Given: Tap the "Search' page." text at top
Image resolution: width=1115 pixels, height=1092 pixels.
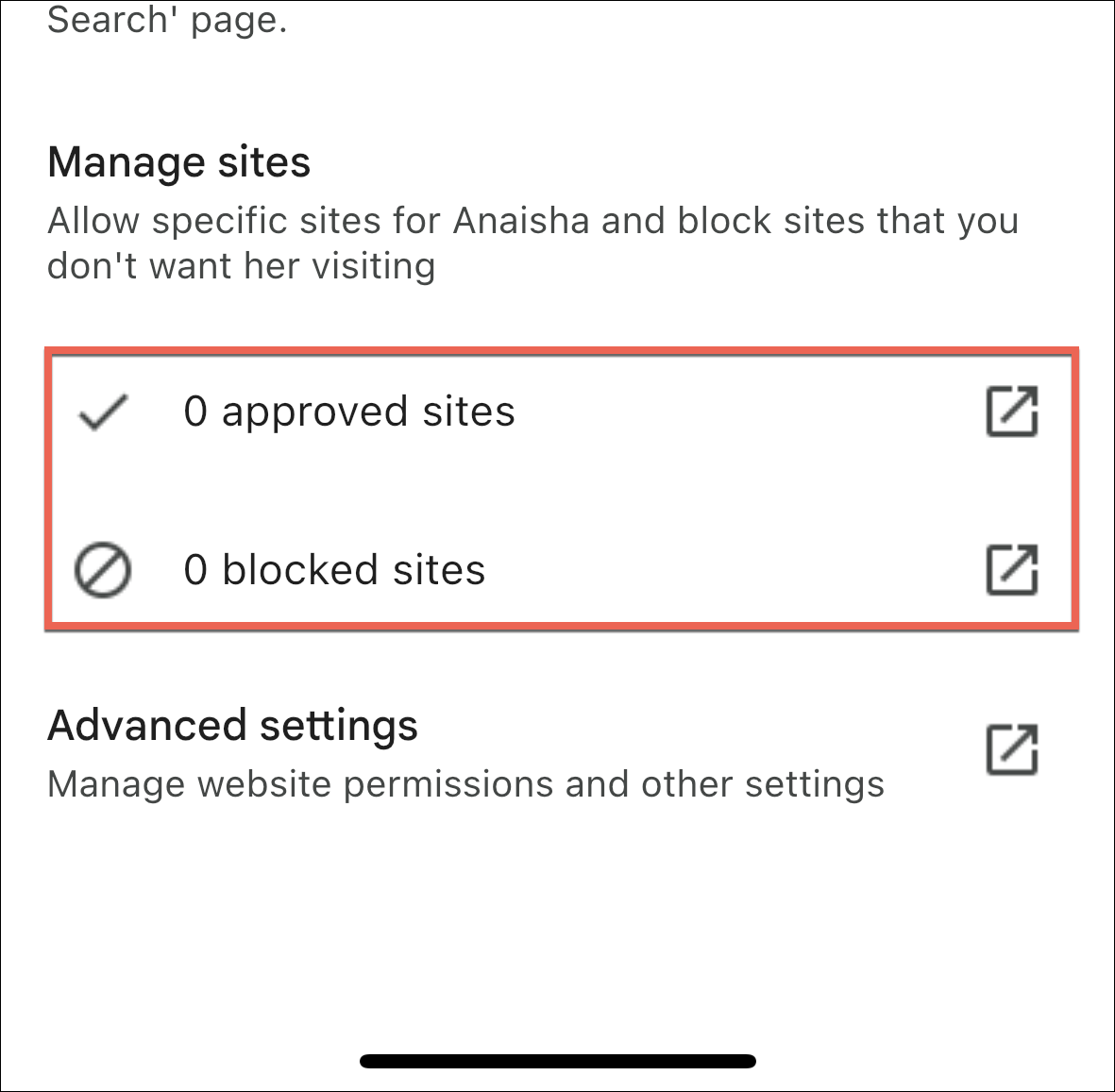Looking at the screenshot, I should (167, 20).
